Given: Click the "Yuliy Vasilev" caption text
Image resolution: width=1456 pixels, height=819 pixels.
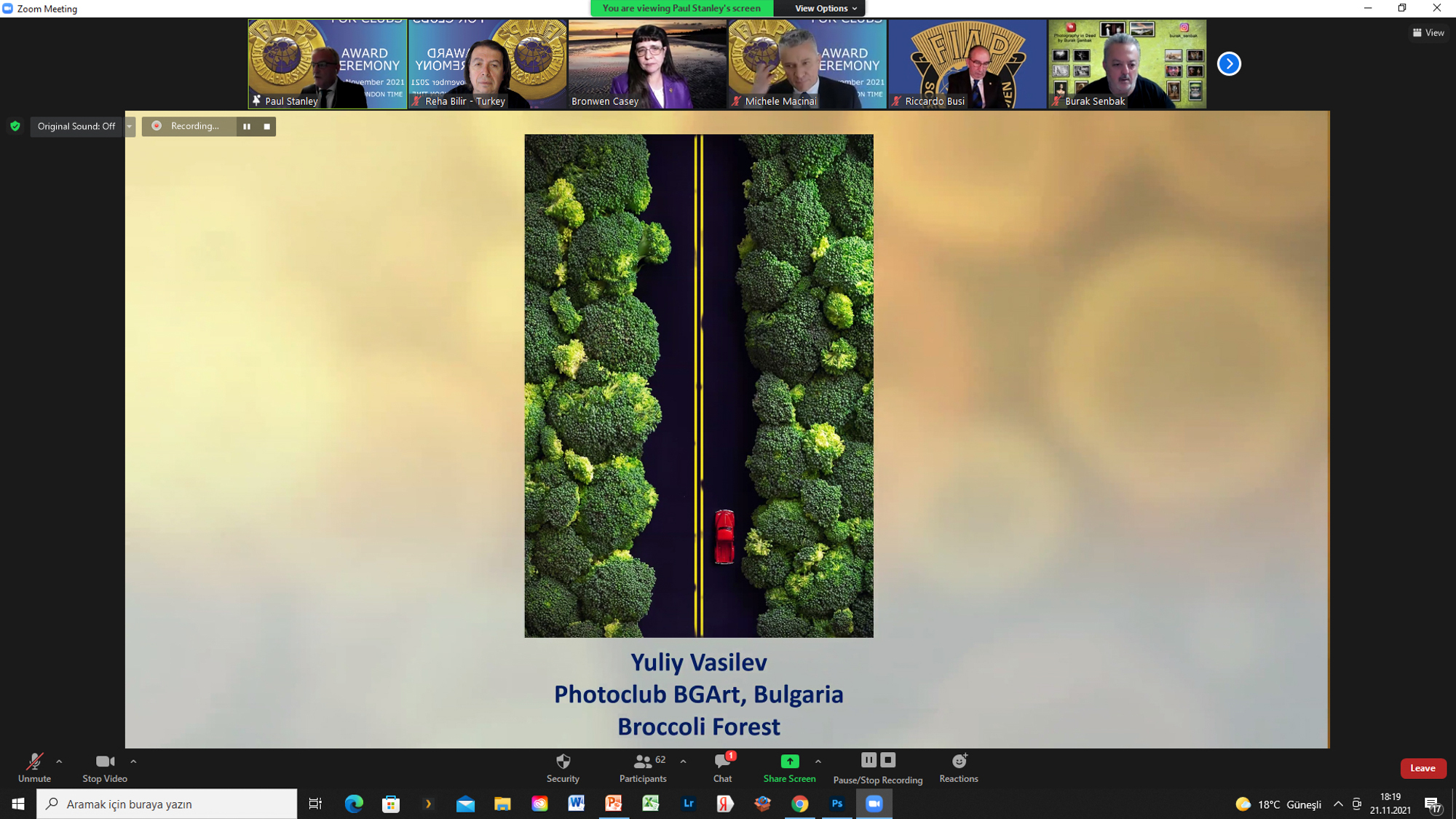Looking at the screenshot, I should [x=699, y=662].
